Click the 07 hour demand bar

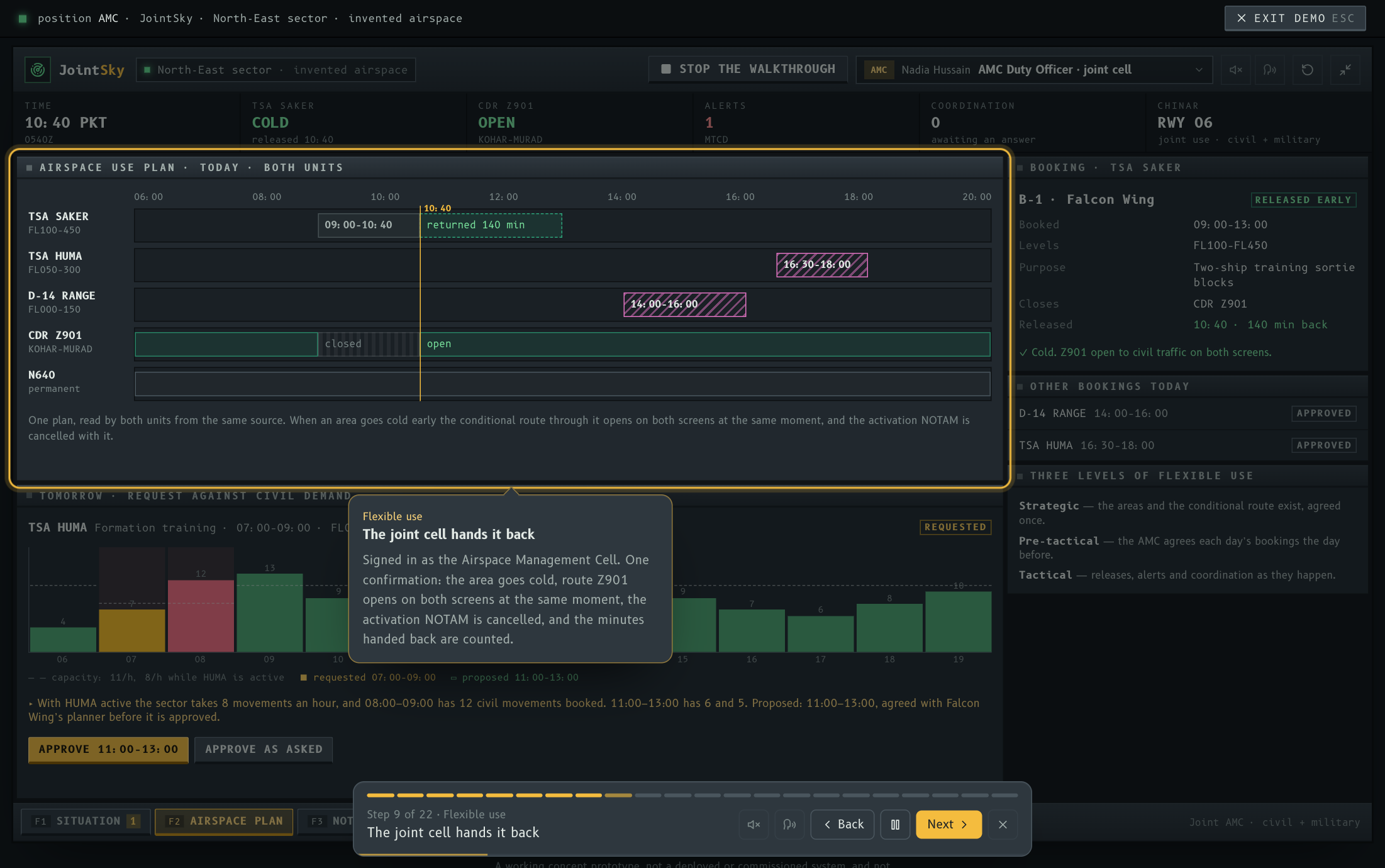pos(132,630)
